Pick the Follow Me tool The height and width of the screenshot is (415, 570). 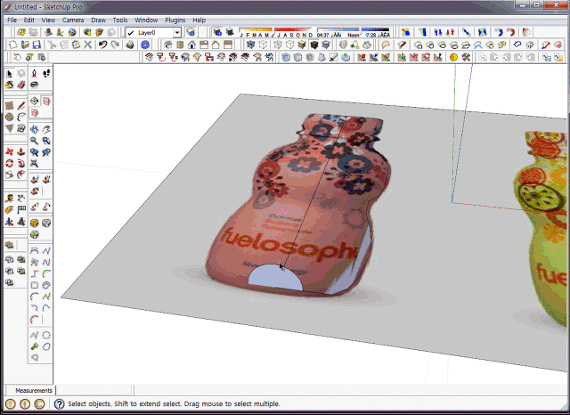[x=21, y=163]
